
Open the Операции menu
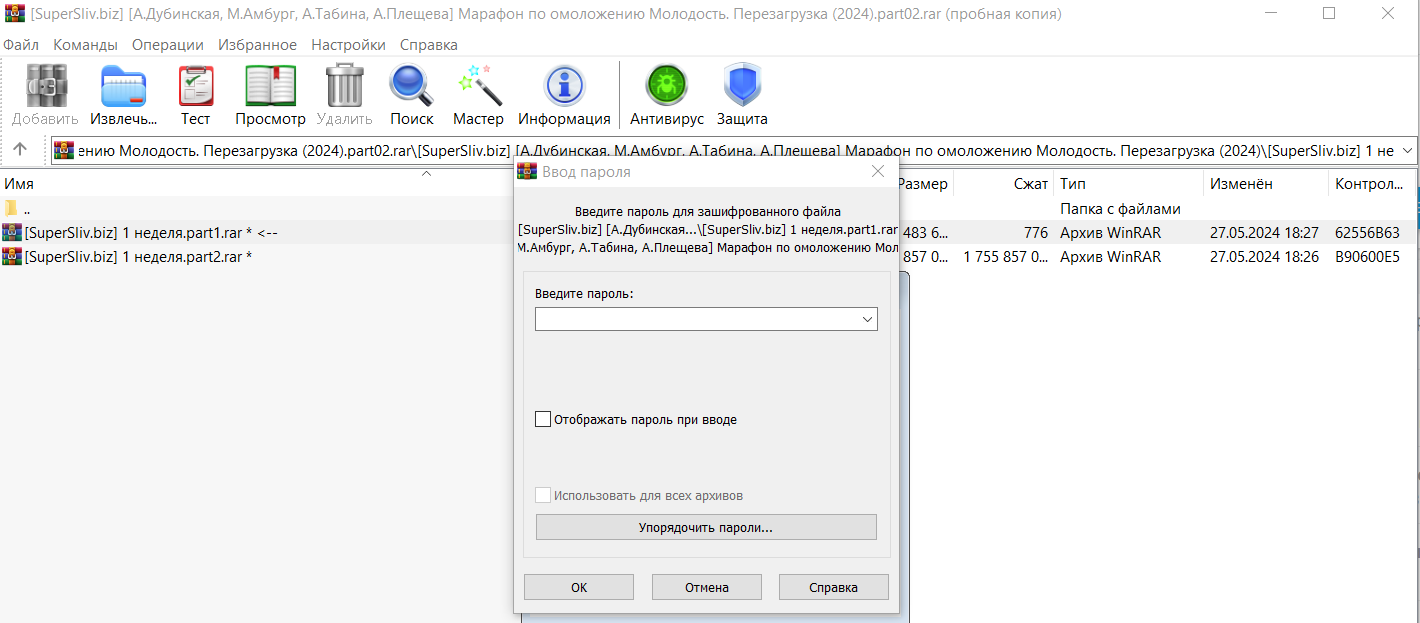[x=168, y=45]
